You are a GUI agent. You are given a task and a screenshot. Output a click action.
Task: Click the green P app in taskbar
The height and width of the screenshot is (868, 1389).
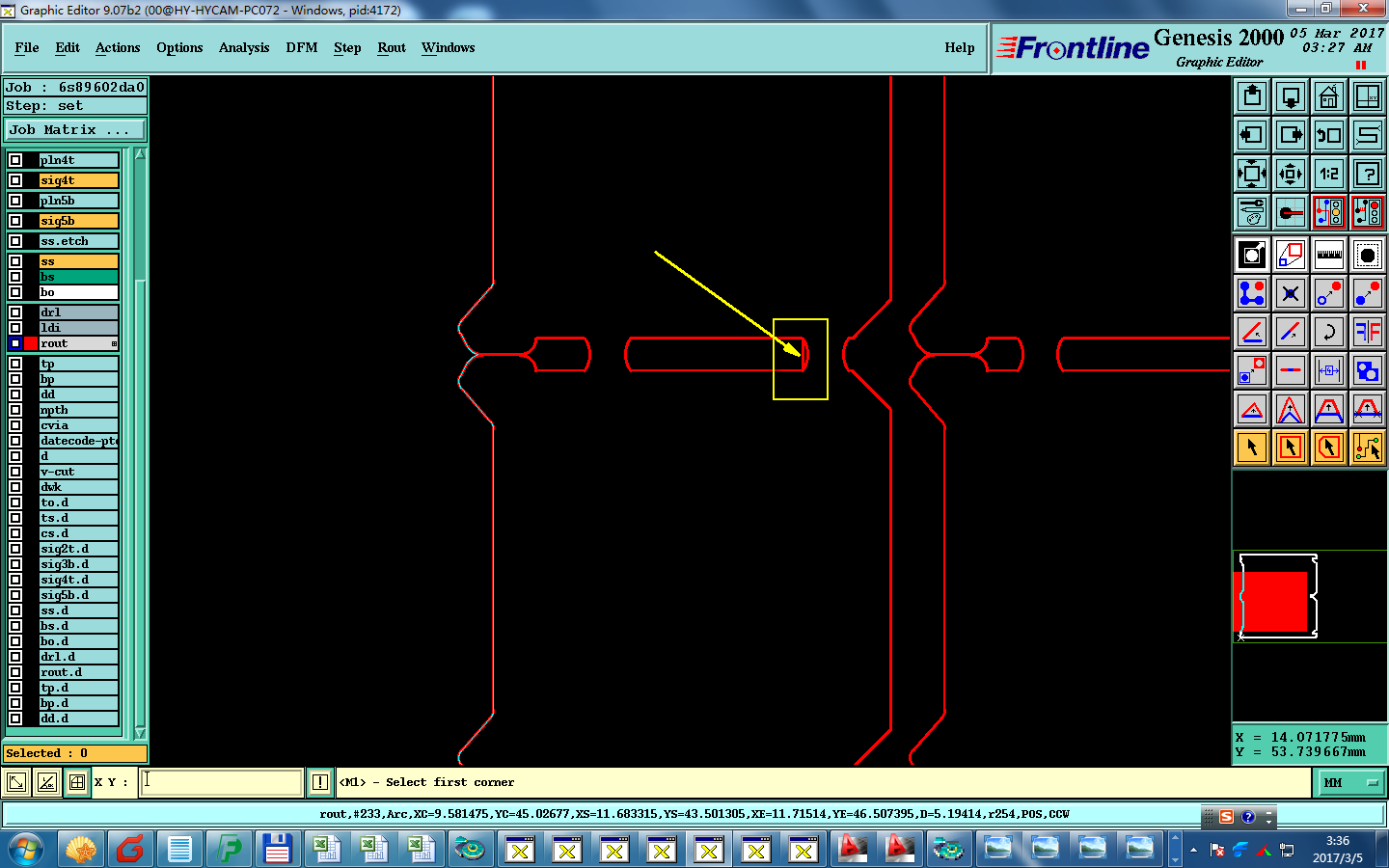click(230, 850)
